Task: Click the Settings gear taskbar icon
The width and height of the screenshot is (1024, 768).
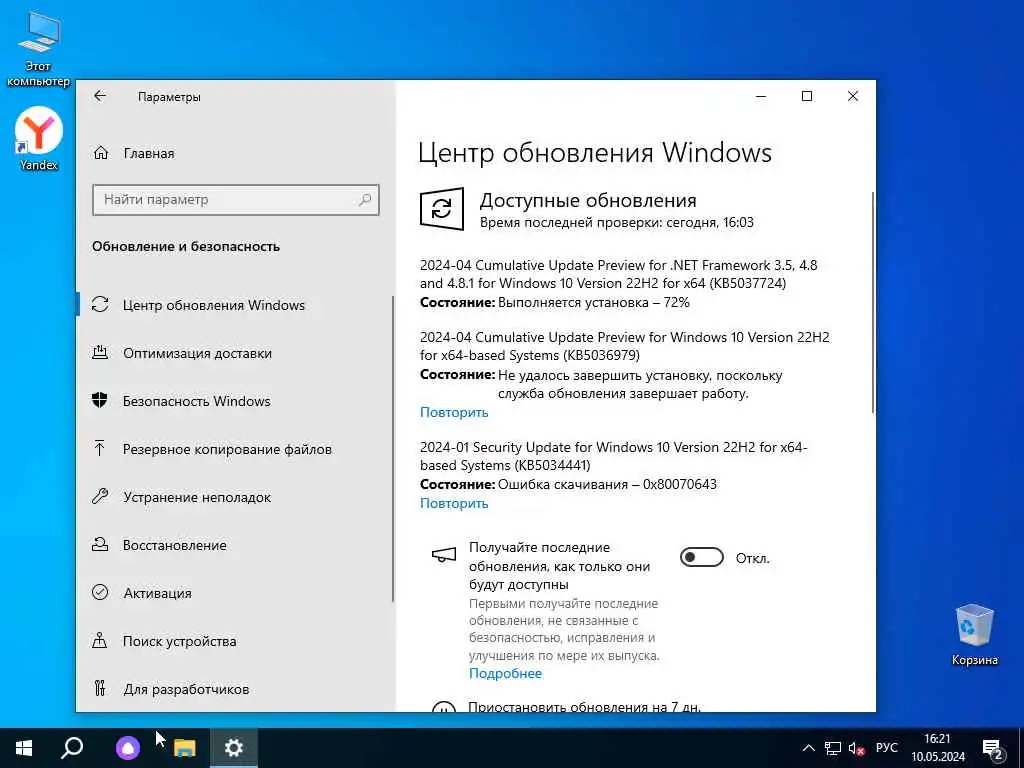Action: click(x=234, y=748)
